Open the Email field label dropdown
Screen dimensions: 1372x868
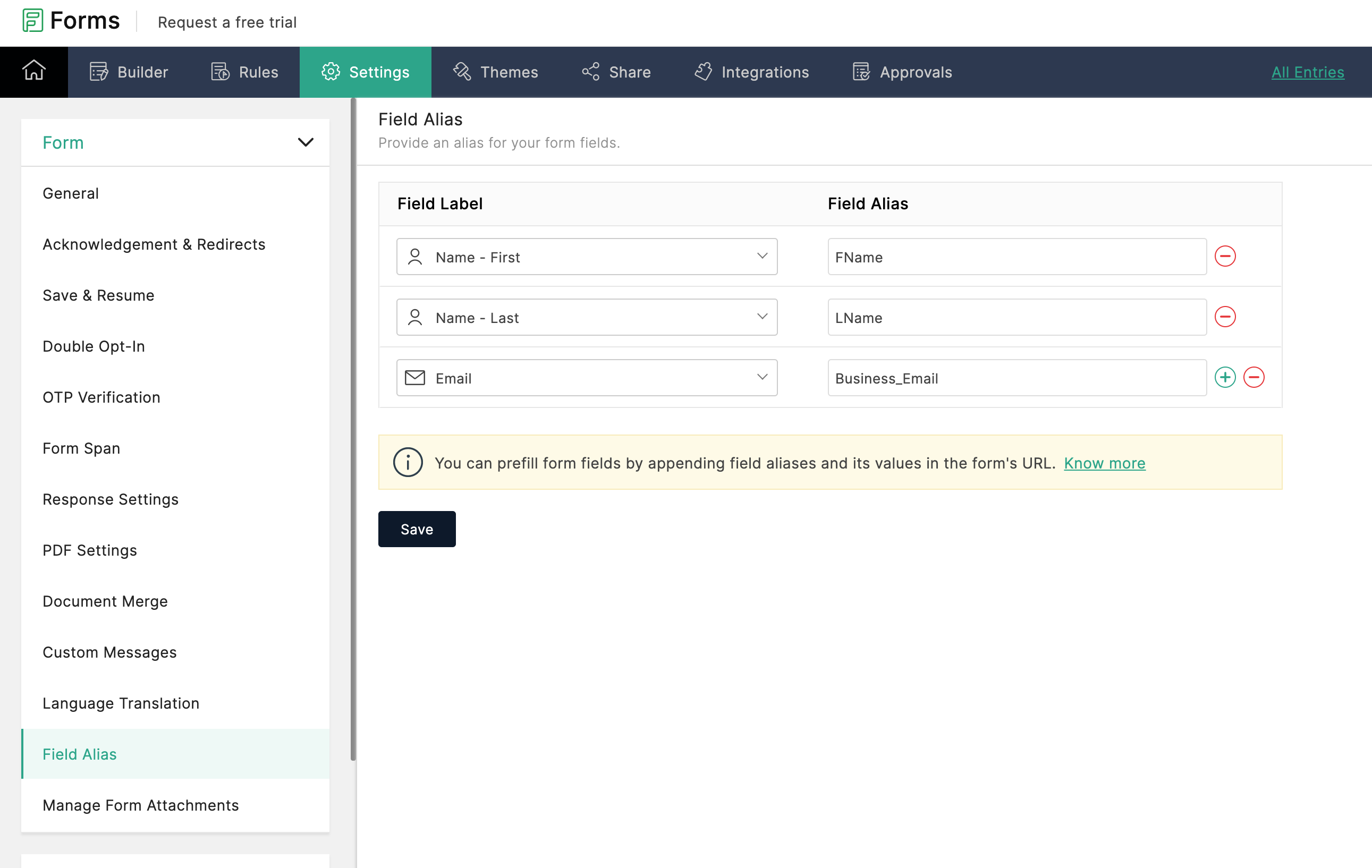586,378
